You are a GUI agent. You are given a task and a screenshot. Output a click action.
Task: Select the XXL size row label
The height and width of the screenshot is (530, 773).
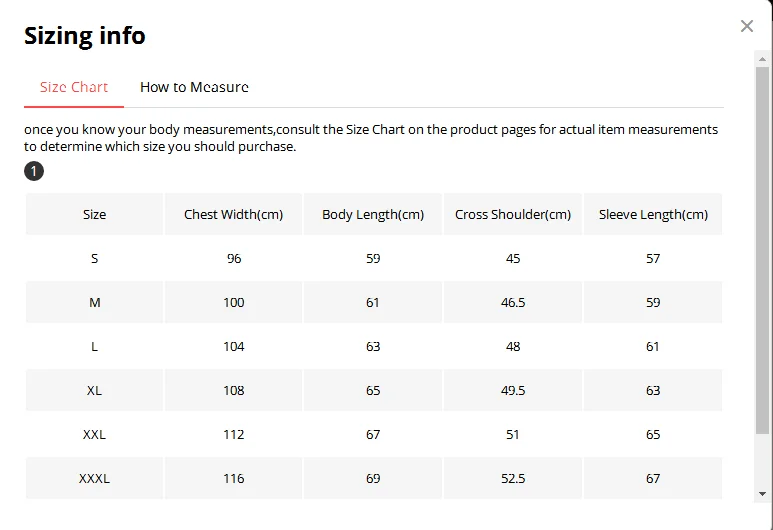click(x=95, y=434)
